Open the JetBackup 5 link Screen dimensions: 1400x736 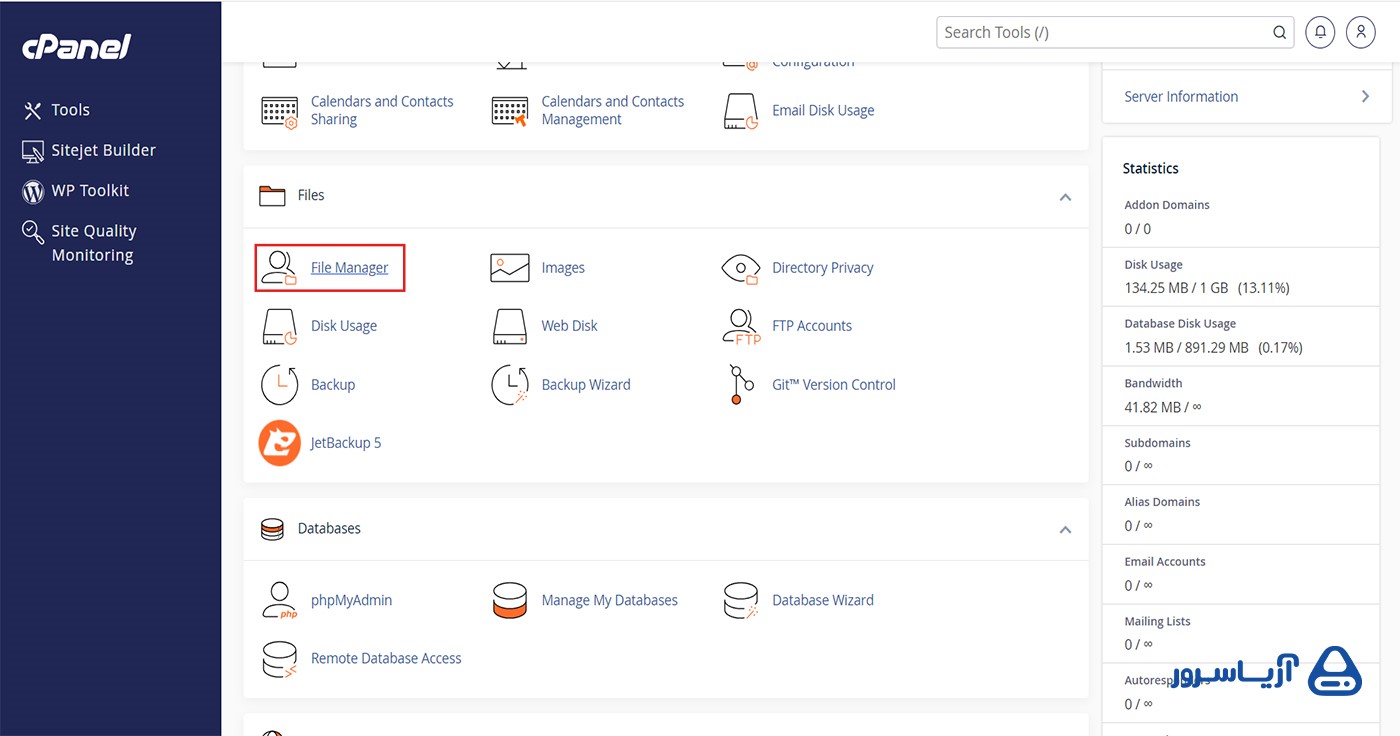point(346,443)
